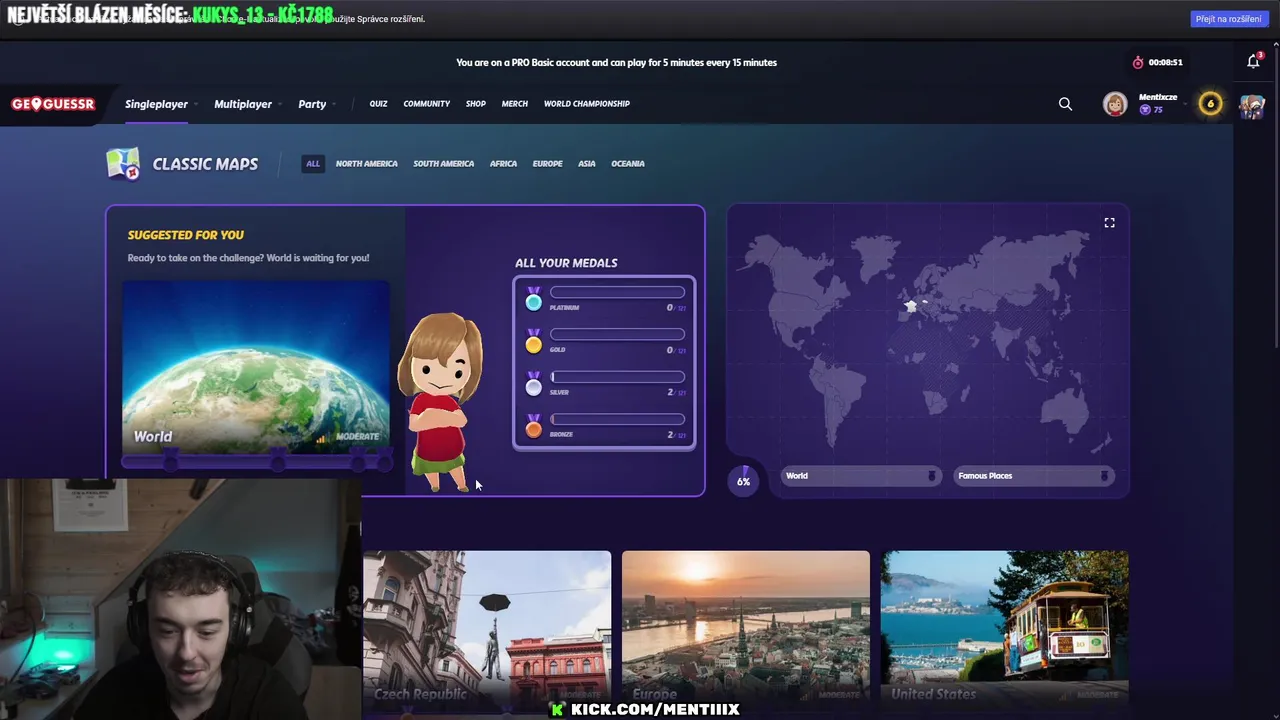Viewport: 1280px width, 720px height.
Task: Filter maps by Africa
Action: click(x=503, y=164)
